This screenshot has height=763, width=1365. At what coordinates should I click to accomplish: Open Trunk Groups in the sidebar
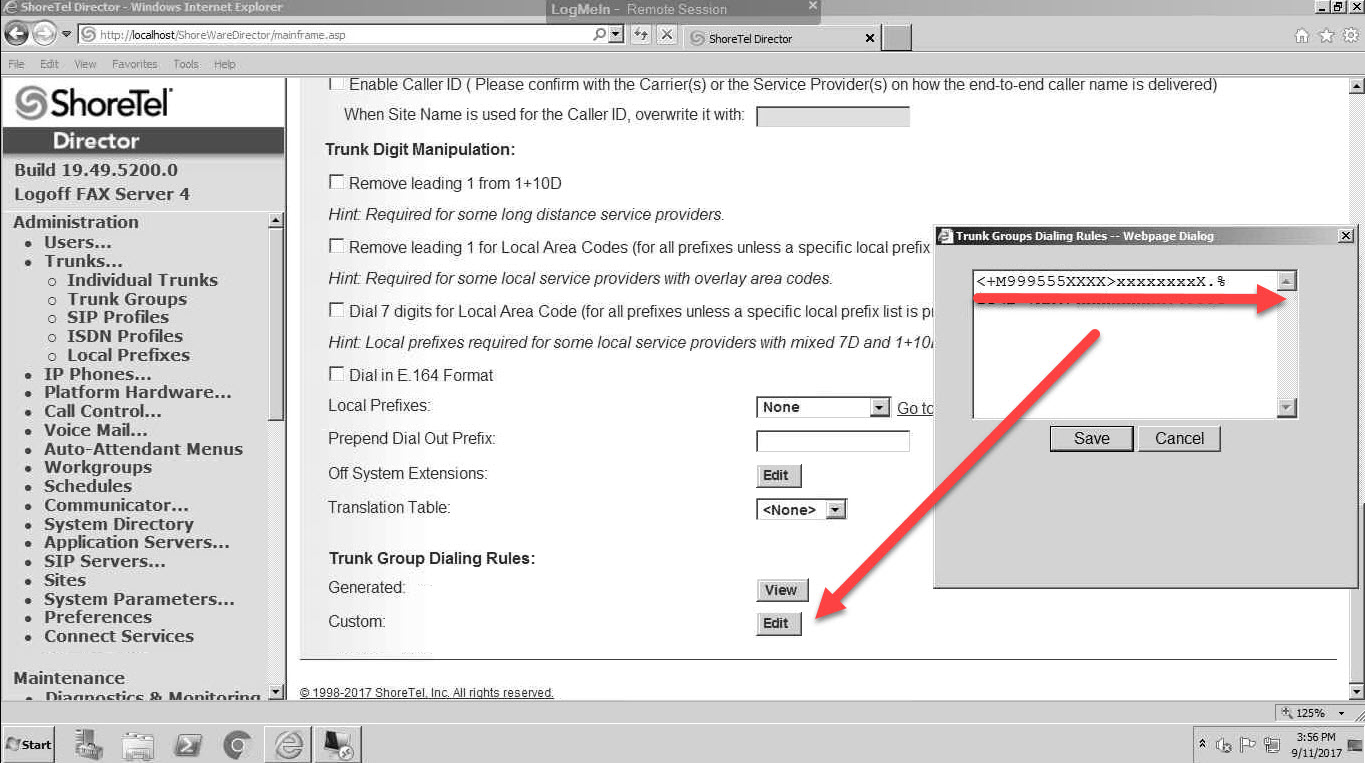(x=127, y=299)
